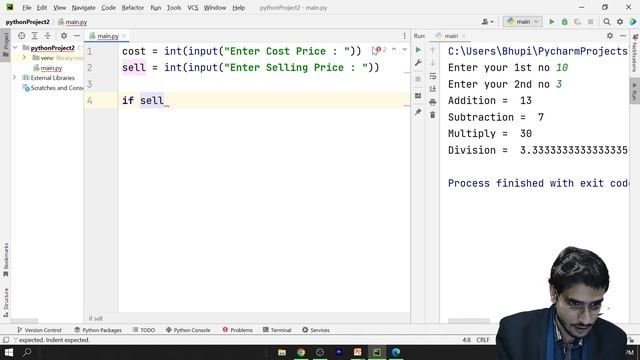
Task: Open IDE settings gear in the top toolbar
Action: pos(620,22)
